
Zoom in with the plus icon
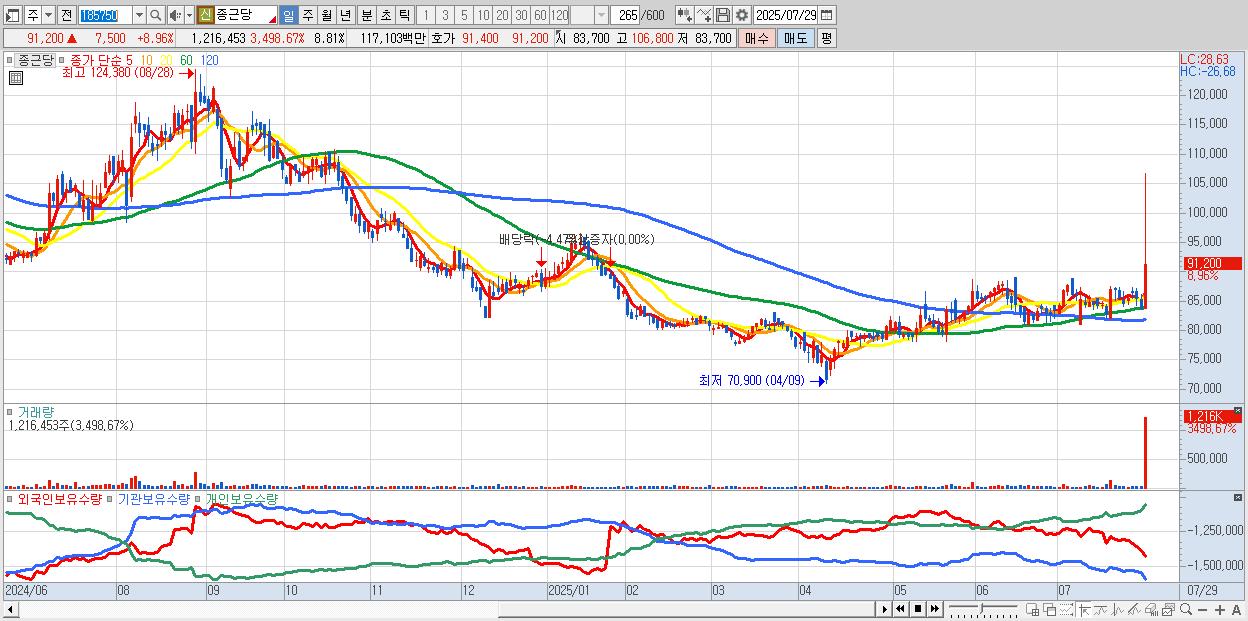point(1219,610)
